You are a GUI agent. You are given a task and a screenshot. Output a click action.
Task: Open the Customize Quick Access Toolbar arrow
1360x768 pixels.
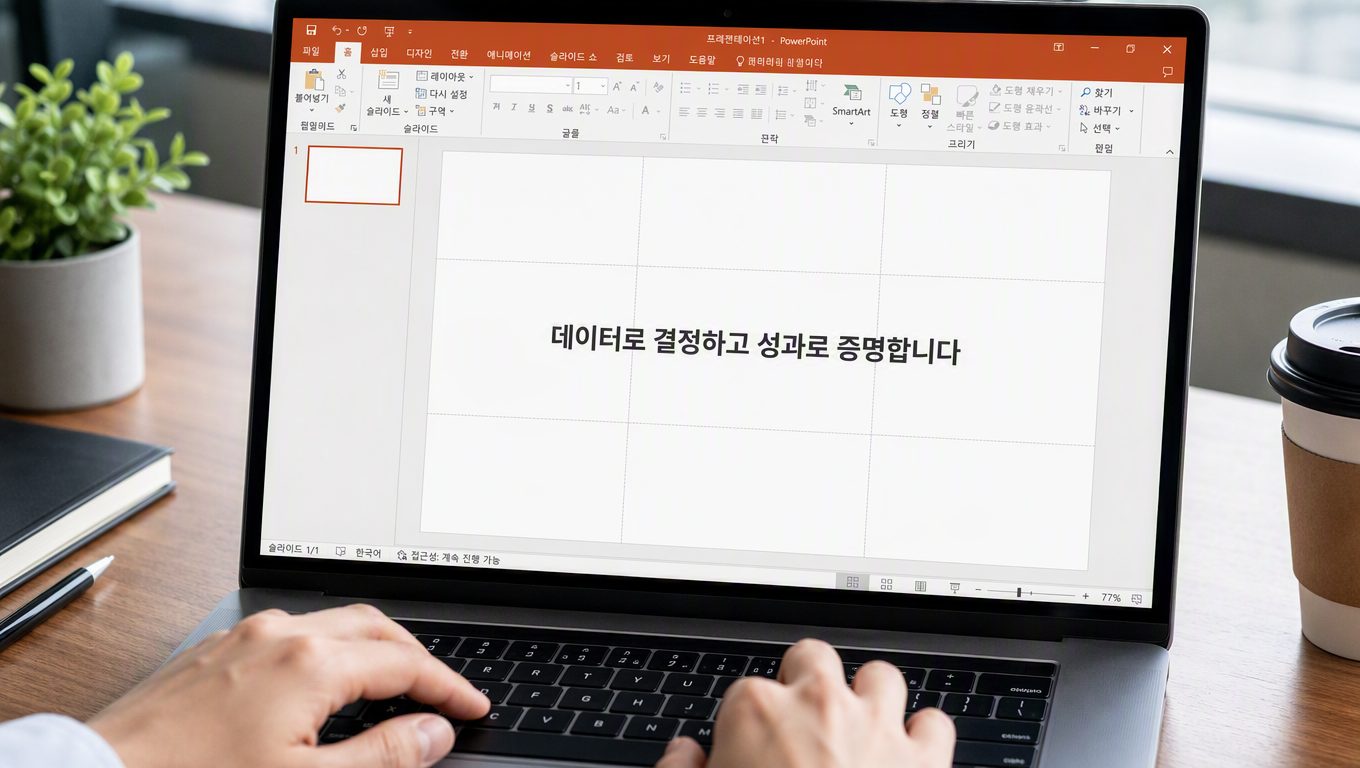(410, 32)
